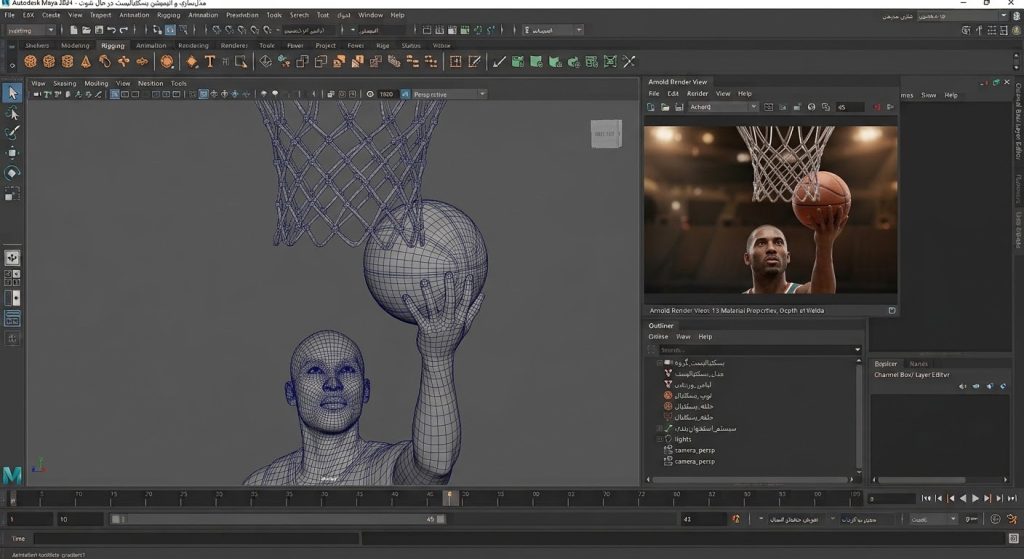
Task: Click the New Scene icon in status line
Action: point(74,30)
